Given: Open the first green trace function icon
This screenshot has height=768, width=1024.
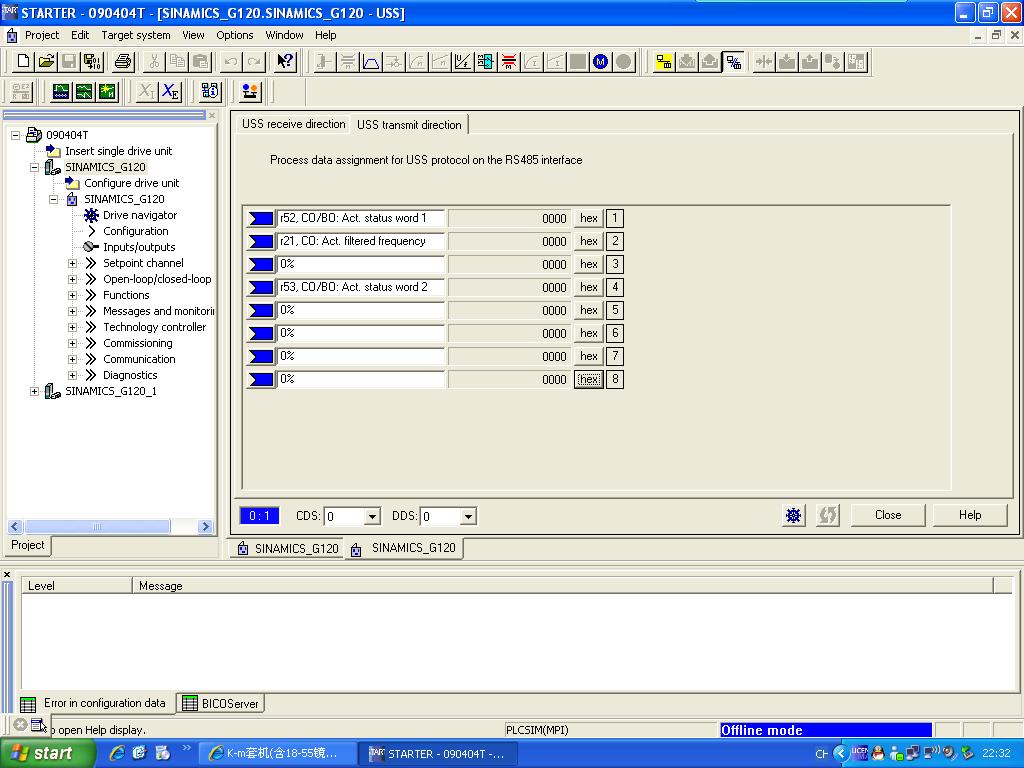Looking at the screenshot, I should pos(61,91).
